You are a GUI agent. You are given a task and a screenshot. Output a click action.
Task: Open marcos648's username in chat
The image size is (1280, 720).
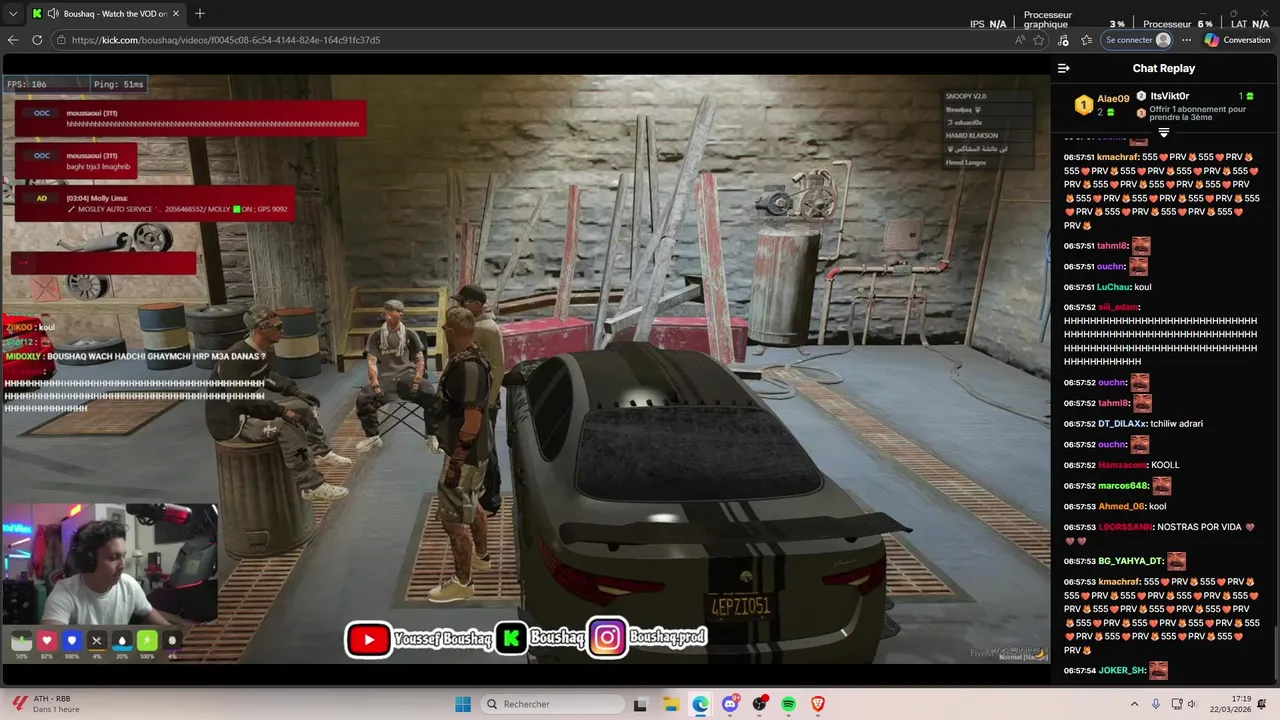pos(1123,486)
